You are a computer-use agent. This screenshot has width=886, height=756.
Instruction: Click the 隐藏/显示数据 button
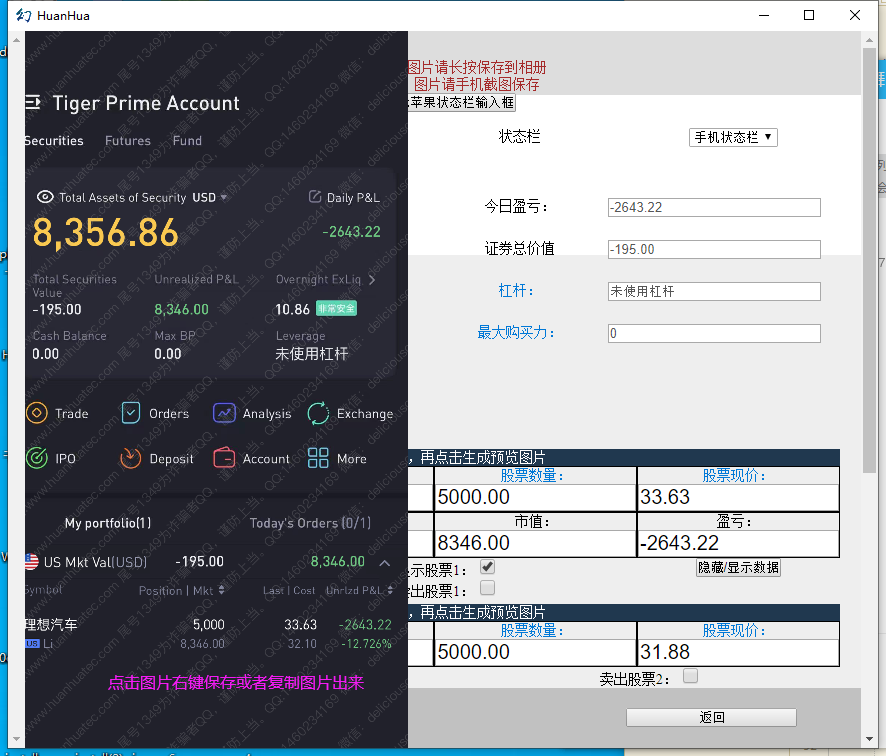[738, 568]
